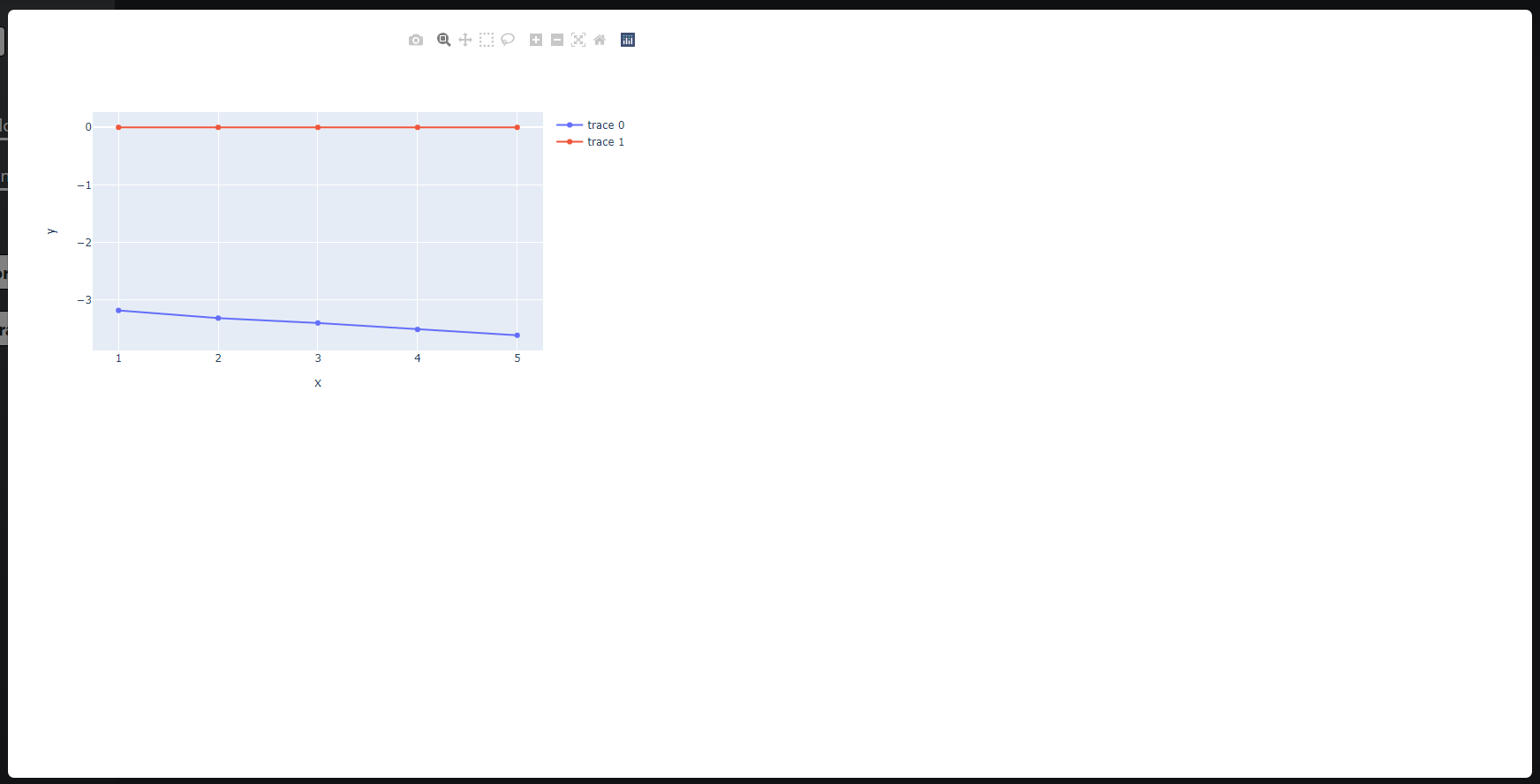Click the red trace 1 point at x=3
Image resolution: width=1540 pixels, height=784 pixels.
[318, 127]
